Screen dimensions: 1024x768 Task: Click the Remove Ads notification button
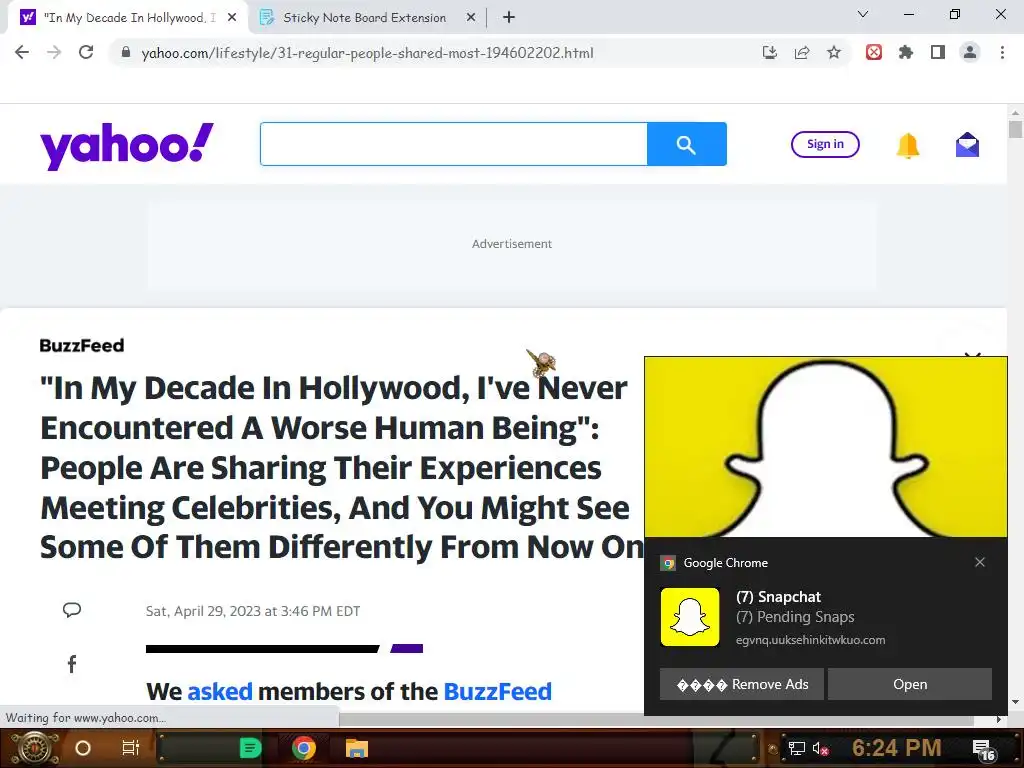[x=742, y=684]
